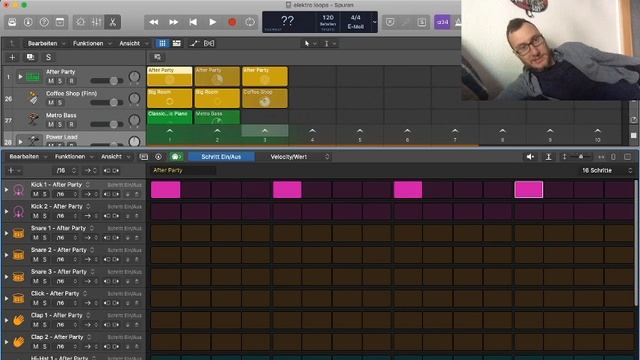Trigger scene 3 arrow
Image resolution: width=640 pixels, height=360 pixels.
[x=265, y=131]
